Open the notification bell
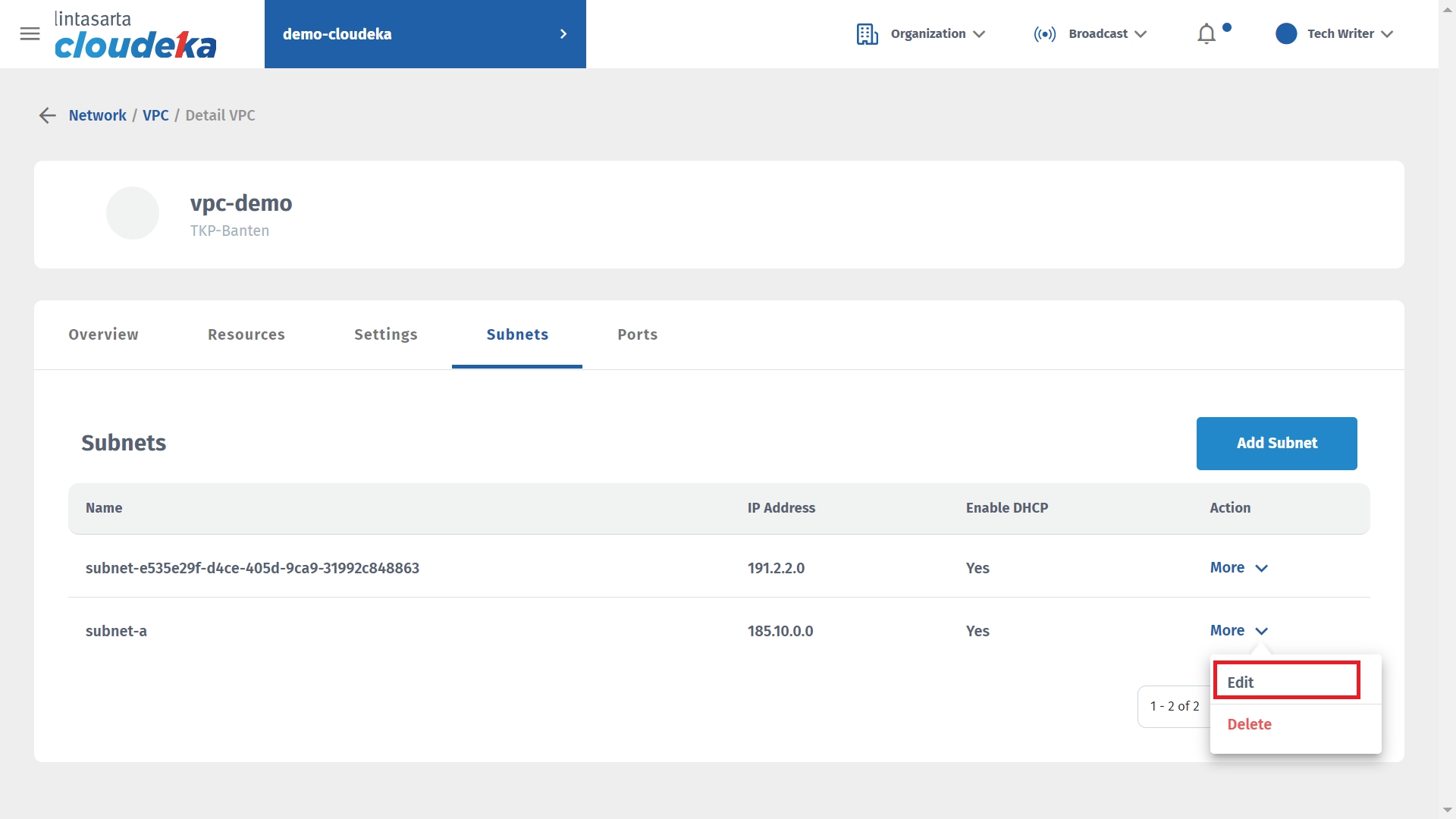Image resolution: width=1456 pixels, height=819 pixels. 1206,34
